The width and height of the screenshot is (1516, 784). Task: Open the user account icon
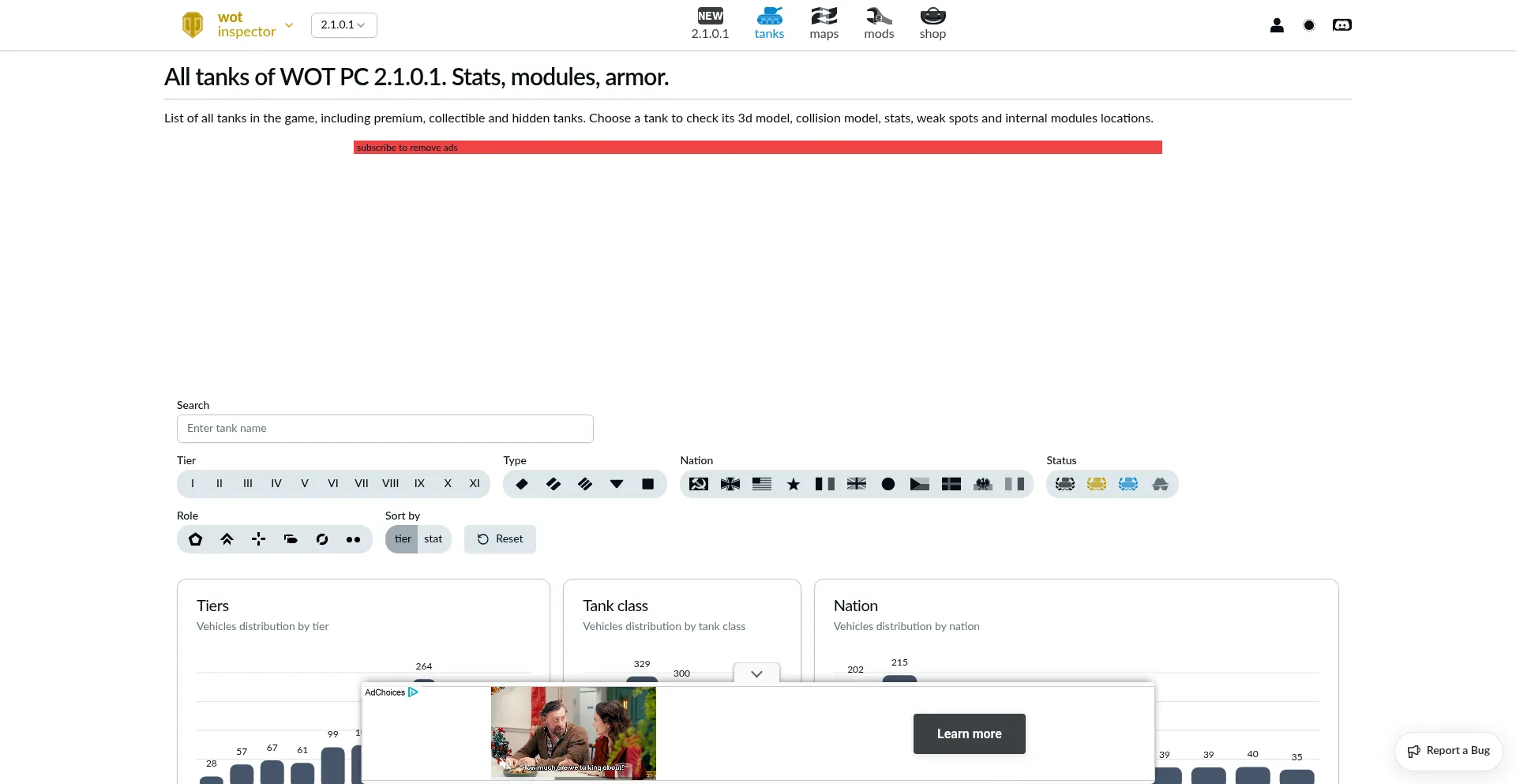point(1277,25)
